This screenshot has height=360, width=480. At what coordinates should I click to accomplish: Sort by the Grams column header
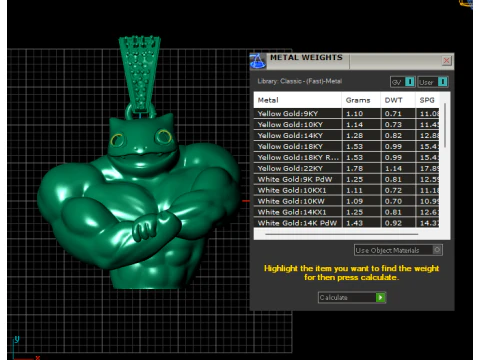(361, 100)
